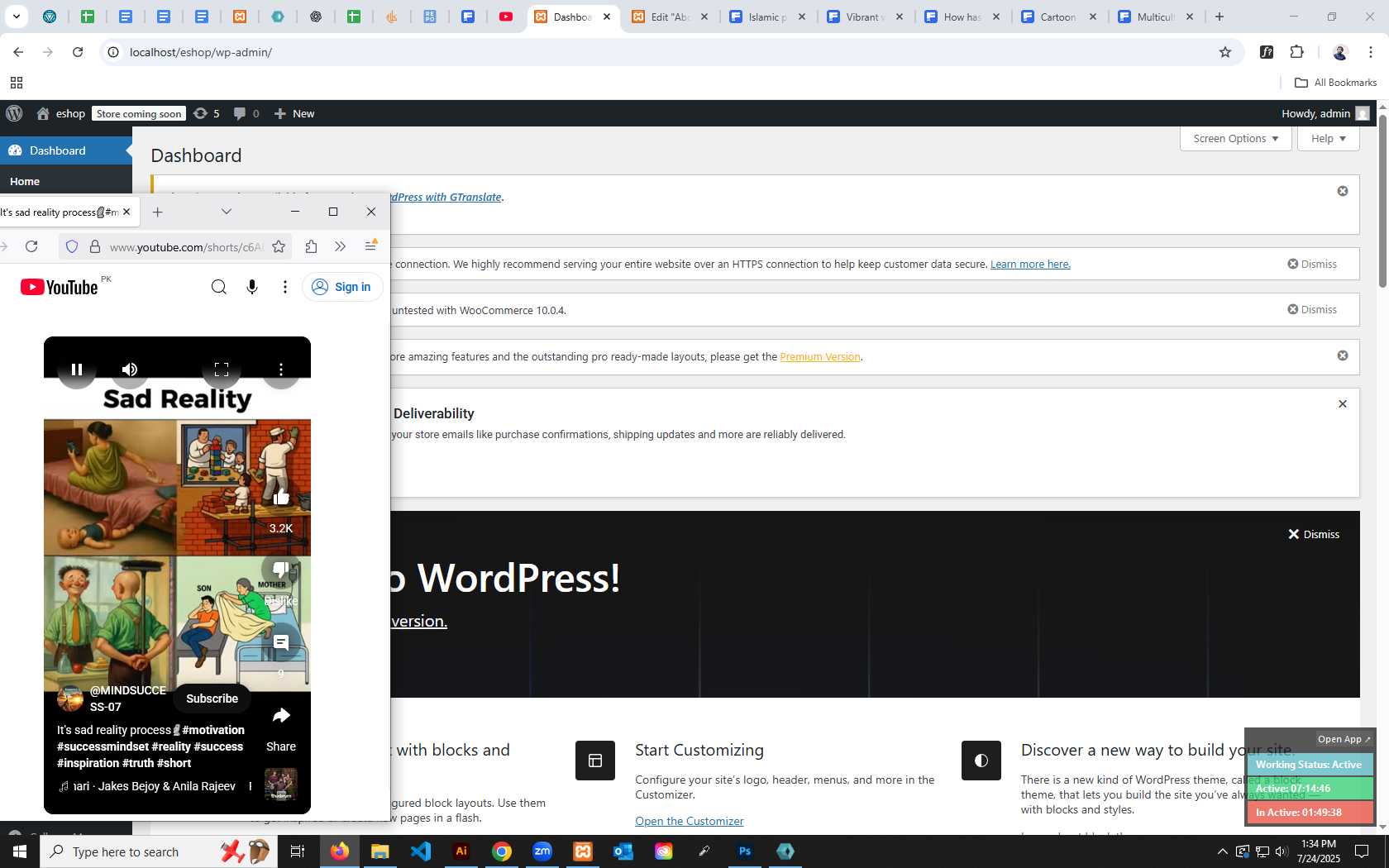Open the short's sound thumbnail
Image resolution: width=1389 pixels, height=868 pixels.
point(280,785)
